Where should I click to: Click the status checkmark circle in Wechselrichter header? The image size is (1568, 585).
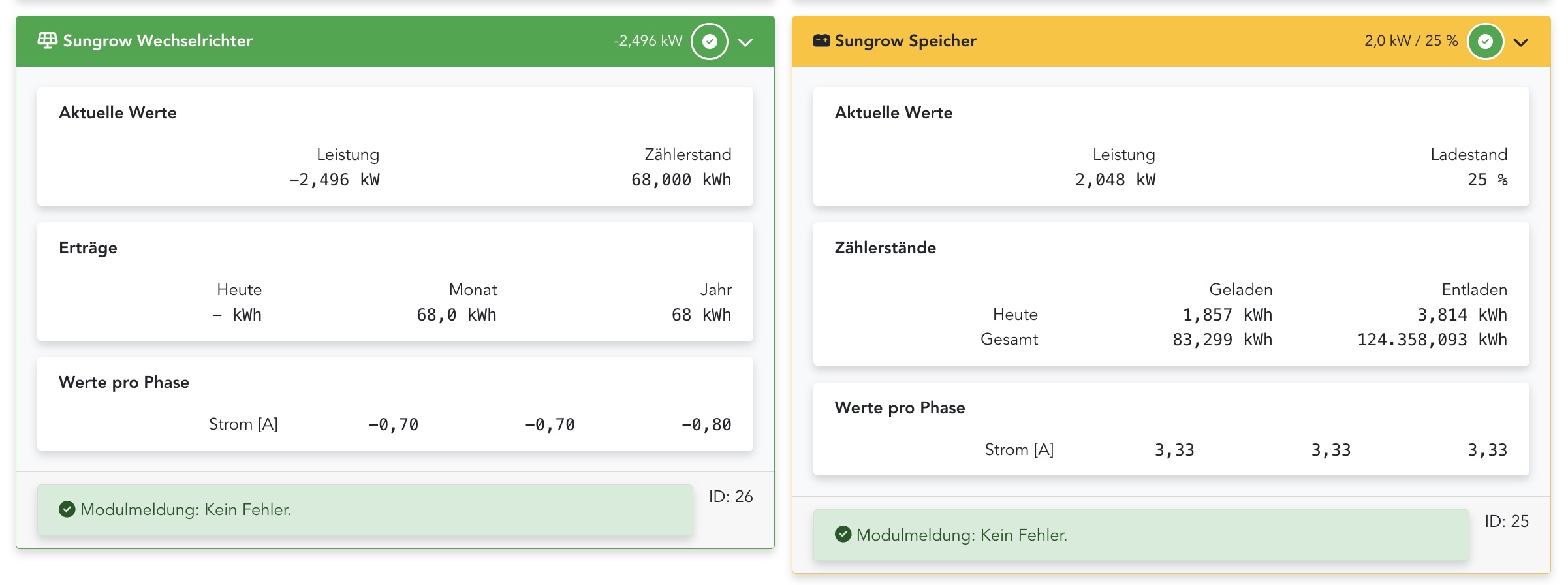point(710,42)
